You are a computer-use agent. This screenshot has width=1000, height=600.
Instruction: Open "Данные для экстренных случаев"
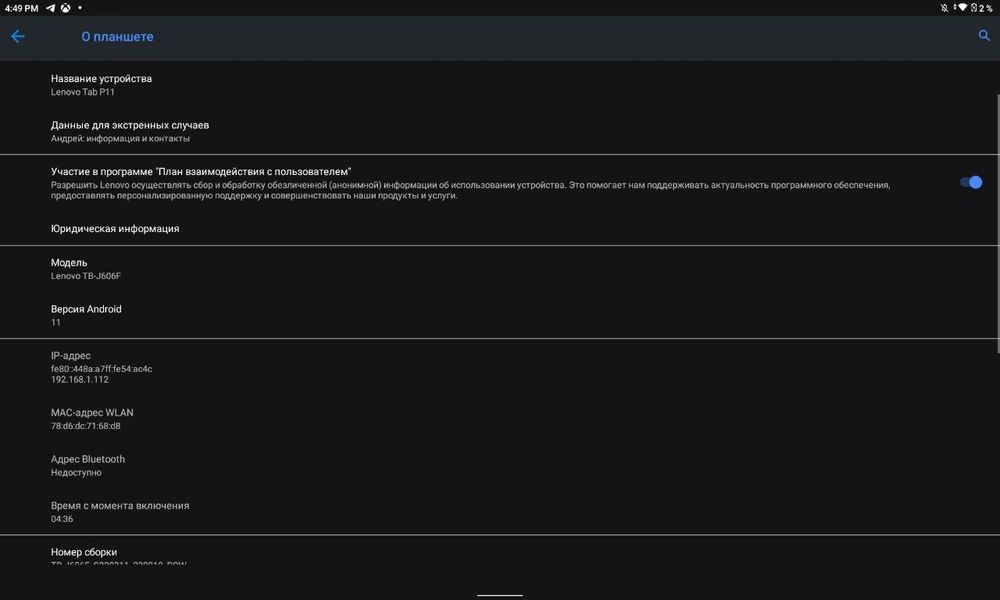[x=500, y=131]
